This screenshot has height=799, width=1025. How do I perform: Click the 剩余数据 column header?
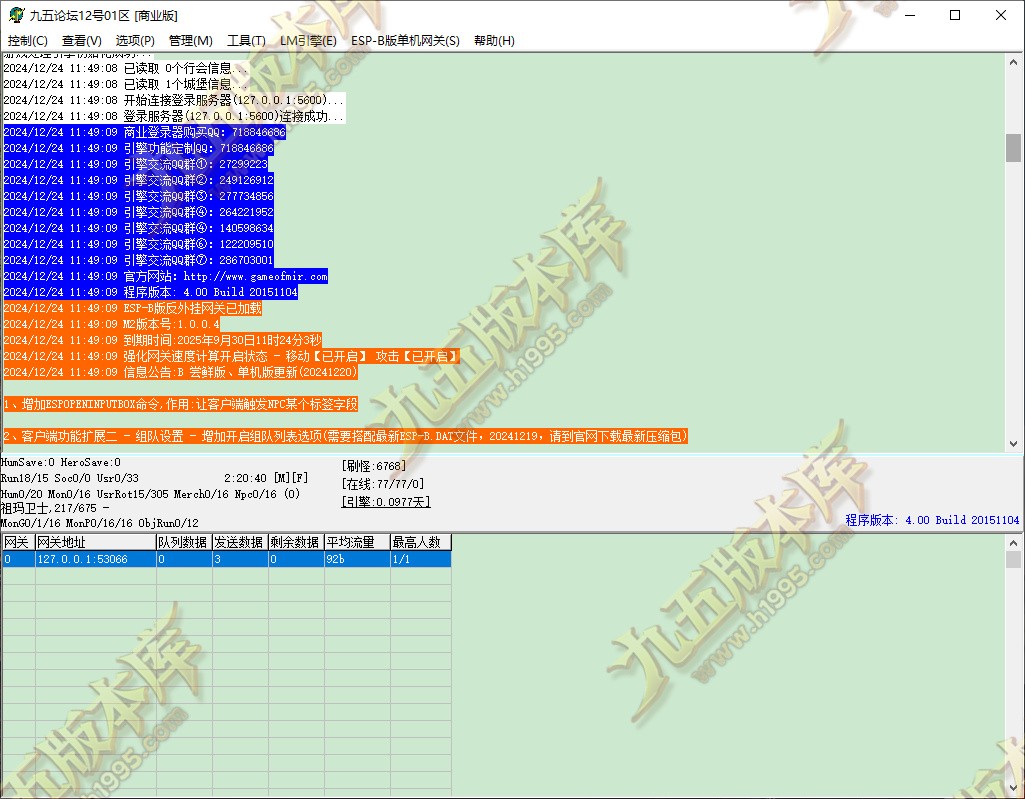click(x=297, y=542)
